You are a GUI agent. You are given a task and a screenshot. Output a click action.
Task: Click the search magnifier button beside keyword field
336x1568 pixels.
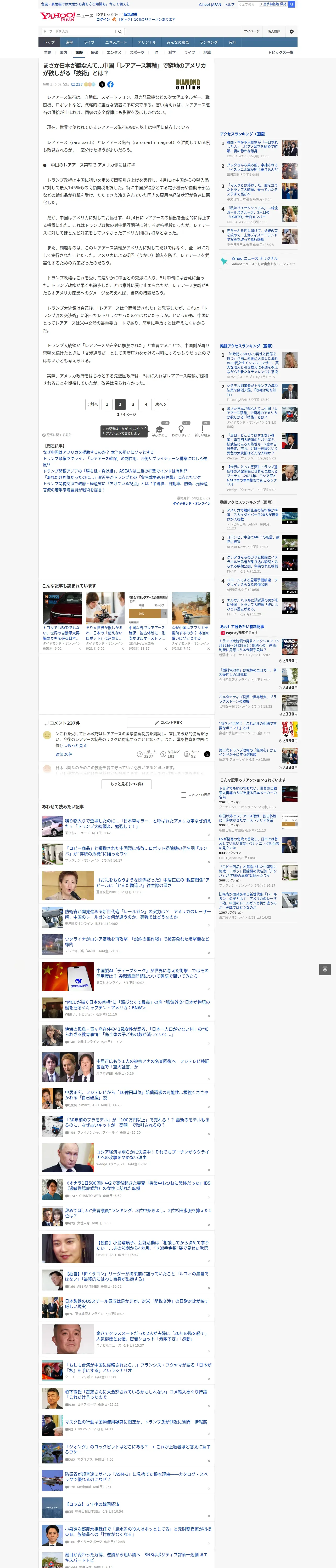(x=120, y=32)
